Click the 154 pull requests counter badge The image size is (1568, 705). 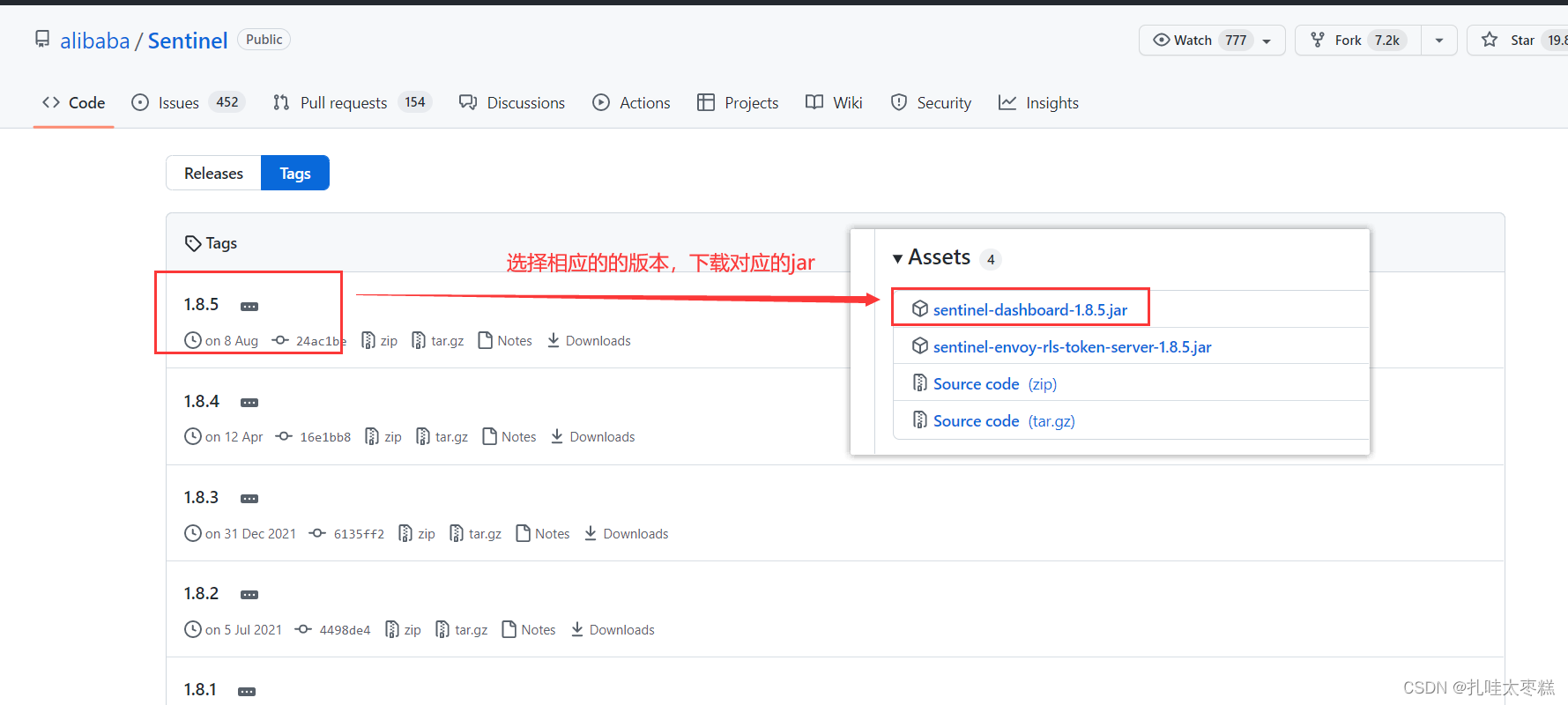tap(415, 102)
